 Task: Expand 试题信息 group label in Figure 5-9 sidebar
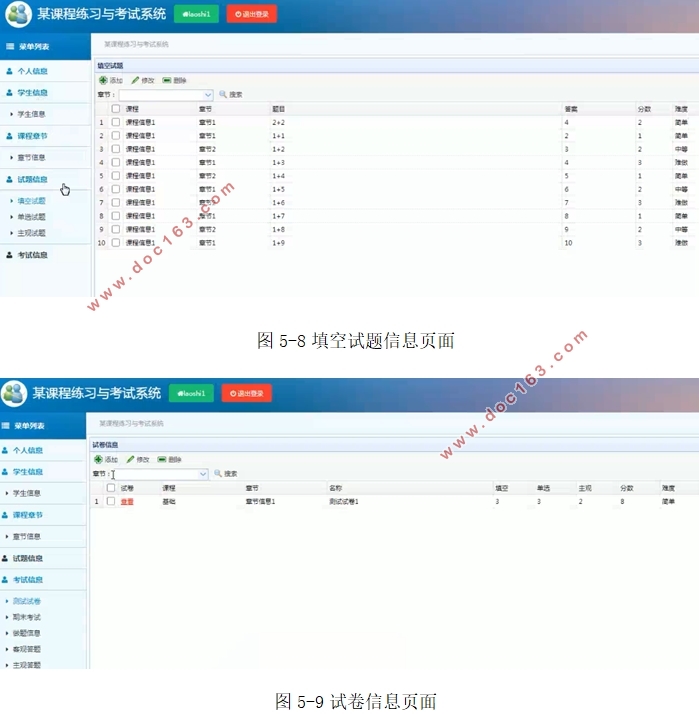[x=28, y=558]
